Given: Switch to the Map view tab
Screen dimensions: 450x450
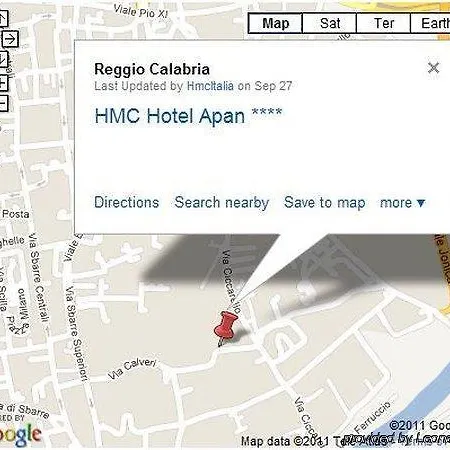Looking at the screenshot, I should click(275, 23).
